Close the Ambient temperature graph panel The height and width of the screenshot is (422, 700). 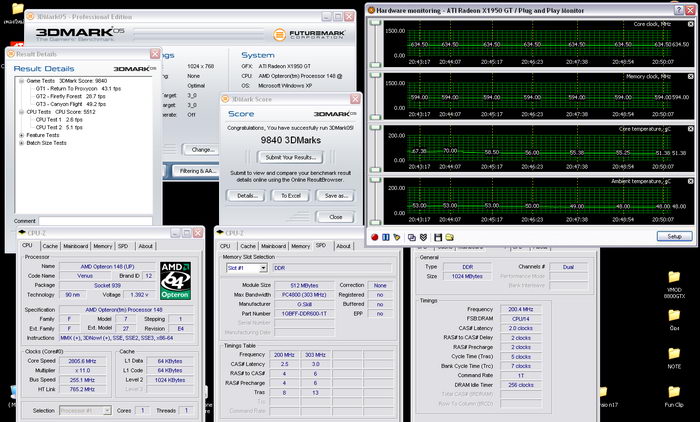(x=690, y=181)
